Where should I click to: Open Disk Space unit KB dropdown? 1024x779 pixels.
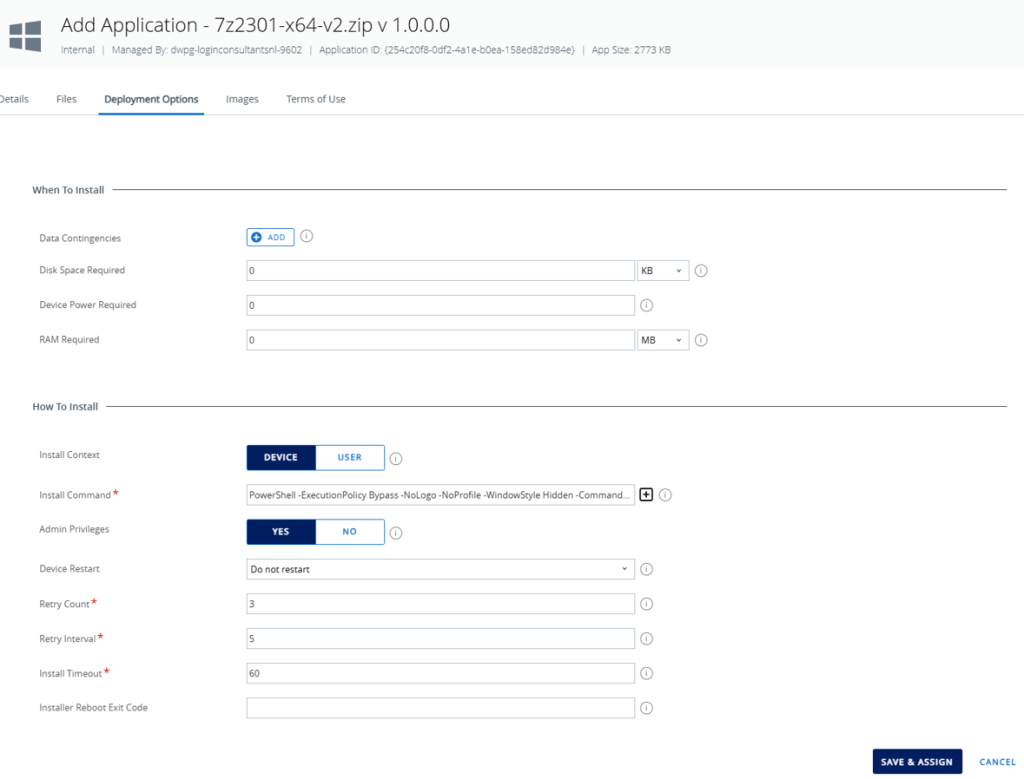click(x=662, y=271)
